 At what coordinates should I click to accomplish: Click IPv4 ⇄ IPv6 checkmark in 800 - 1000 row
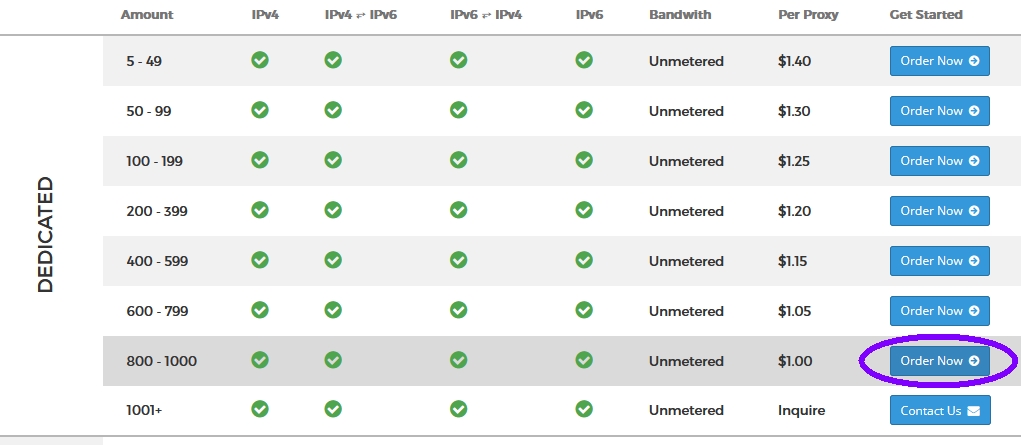click(x=333, y=360)
